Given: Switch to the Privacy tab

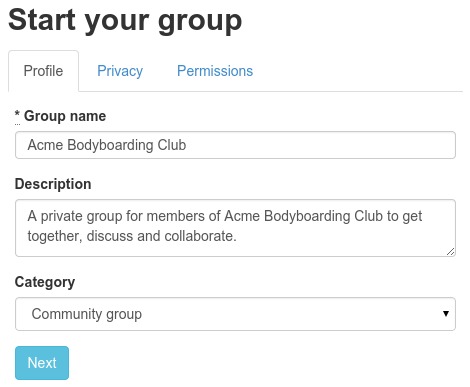Looking at the screenshot, I should [120, 71].
